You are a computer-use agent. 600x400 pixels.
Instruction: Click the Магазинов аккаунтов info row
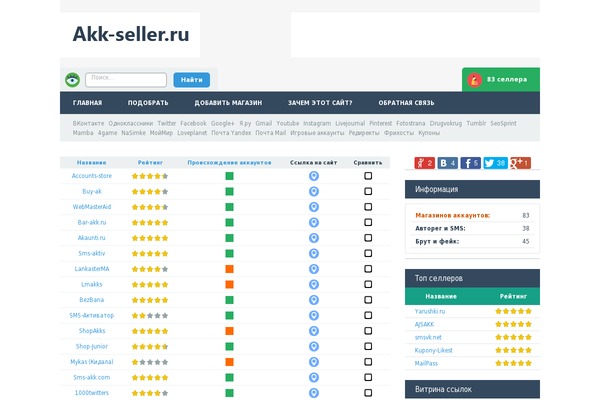pyautogui.click(x=472, y=216)
